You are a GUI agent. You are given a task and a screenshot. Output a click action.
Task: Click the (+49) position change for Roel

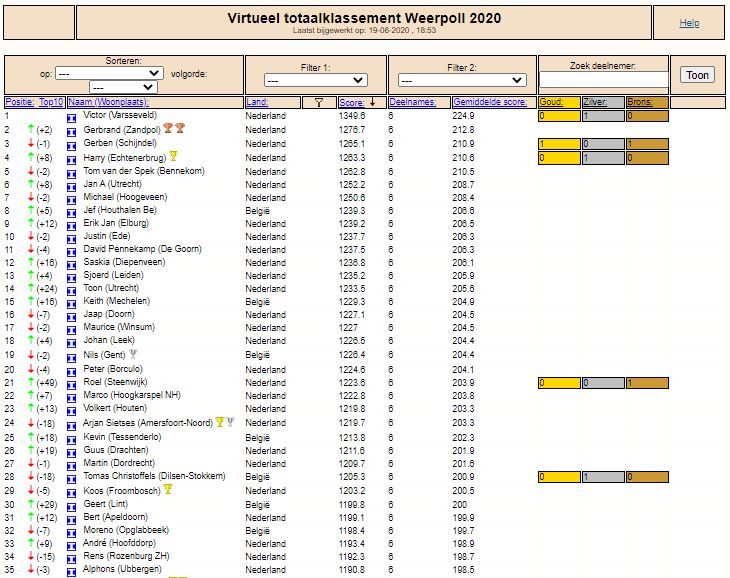pos(47,383)
